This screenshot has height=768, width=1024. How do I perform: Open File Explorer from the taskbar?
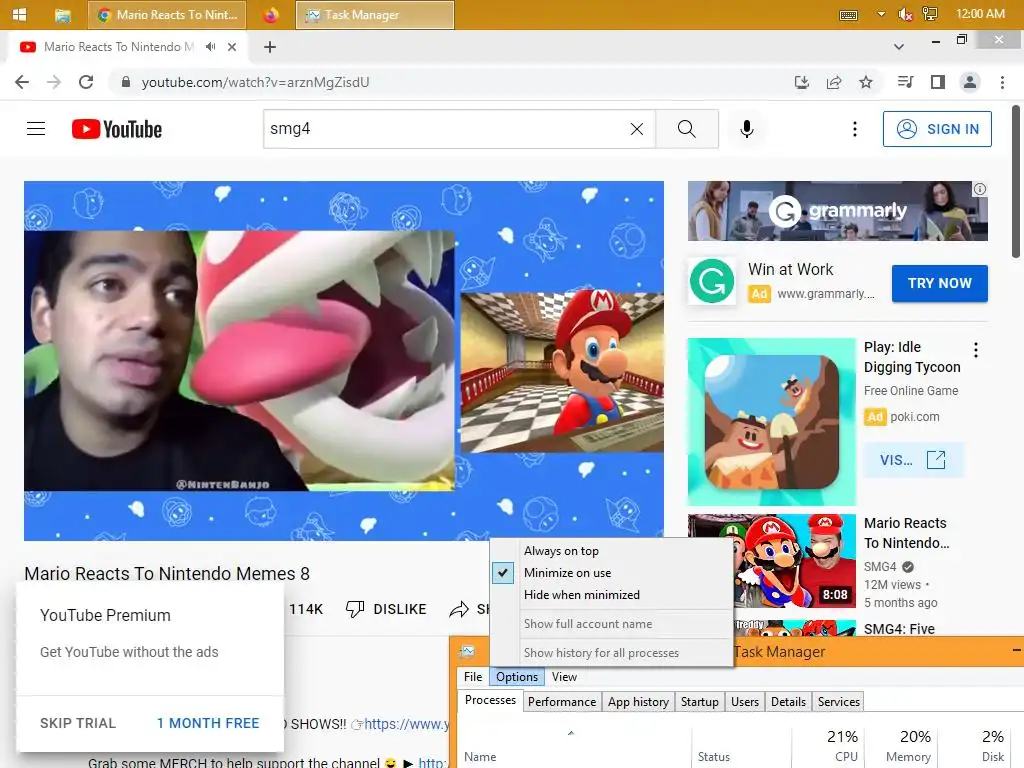click(x=63, y=15)
